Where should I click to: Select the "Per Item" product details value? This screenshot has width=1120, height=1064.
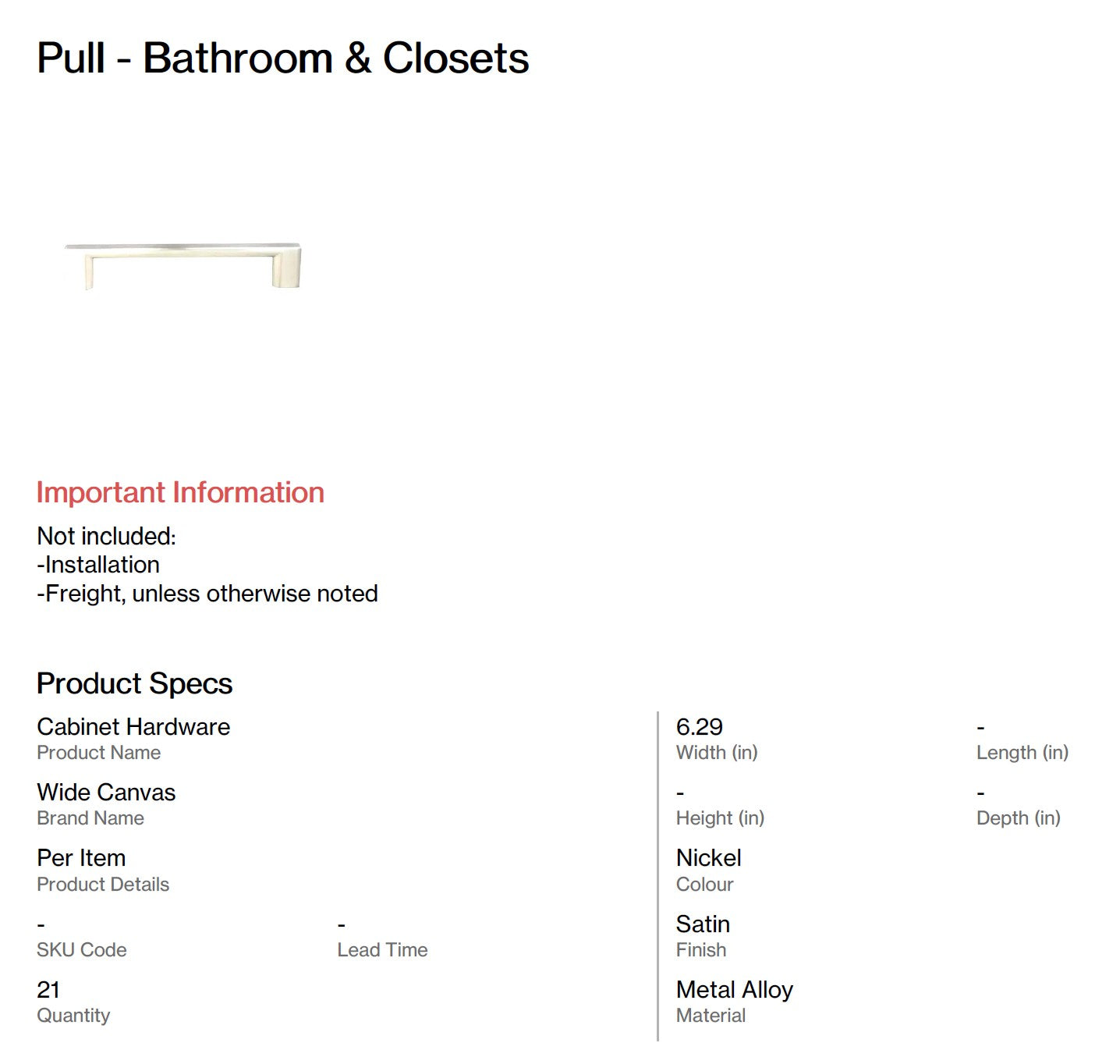(x=81, y=858)
